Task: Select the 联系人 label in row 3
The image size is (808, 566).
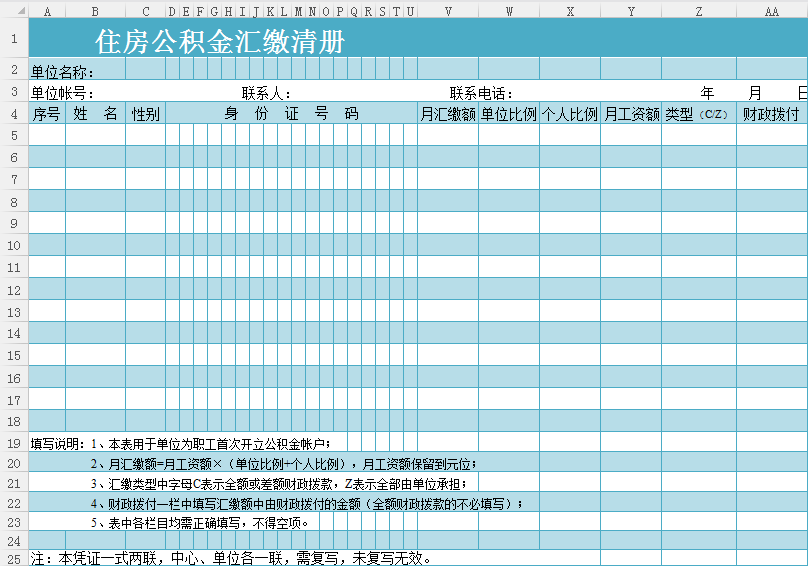Action: coord(266,93)
